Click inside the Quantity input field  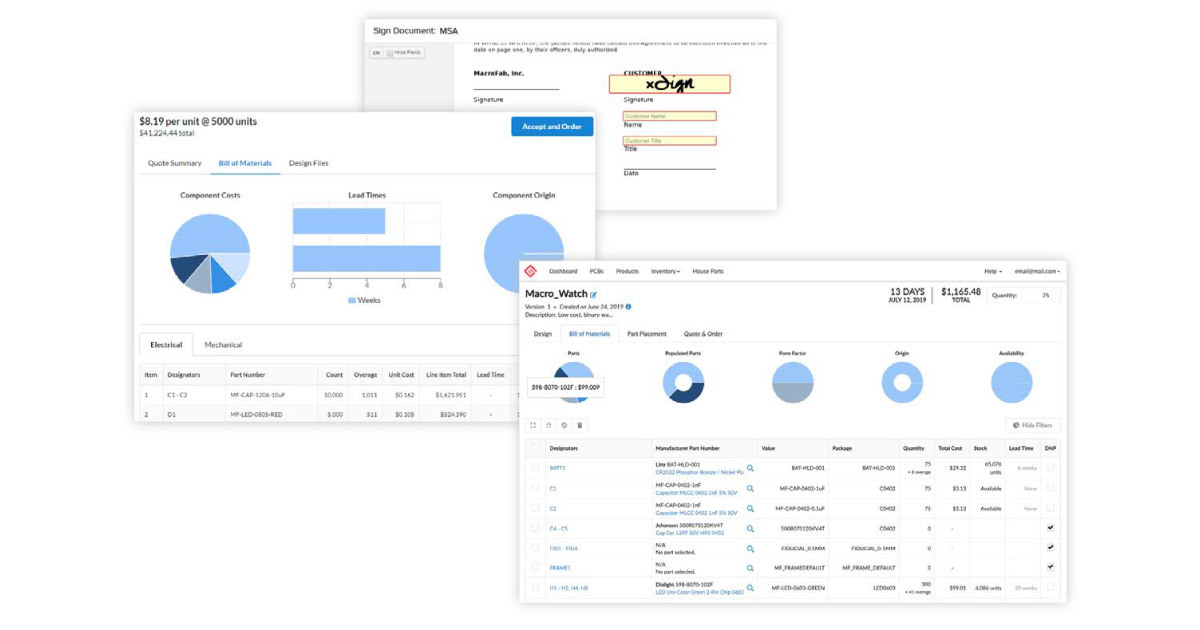1043,294
